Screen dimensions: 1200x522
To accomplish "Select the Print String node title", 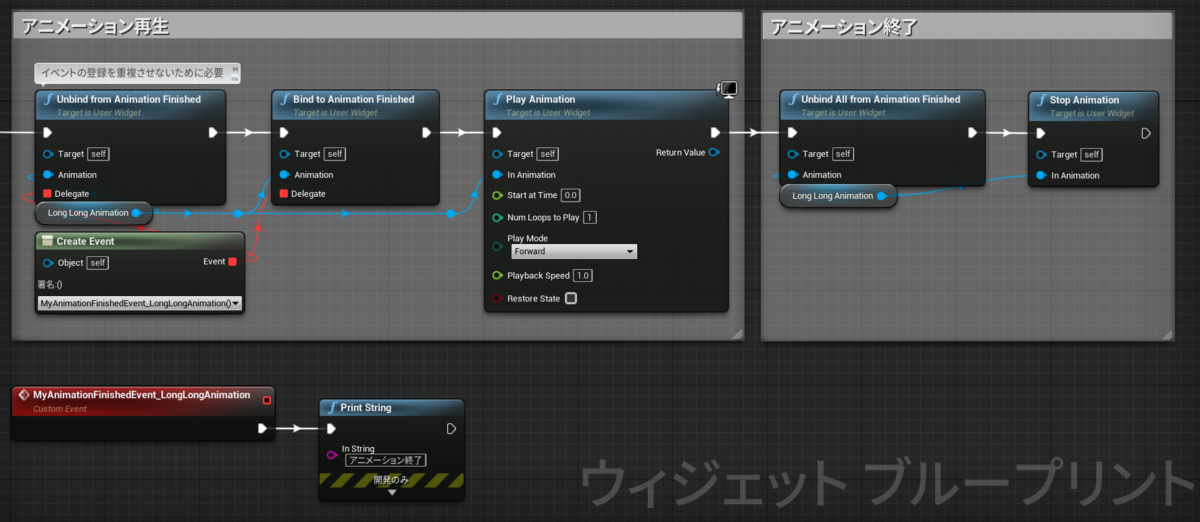I will [x=365, y=408].
